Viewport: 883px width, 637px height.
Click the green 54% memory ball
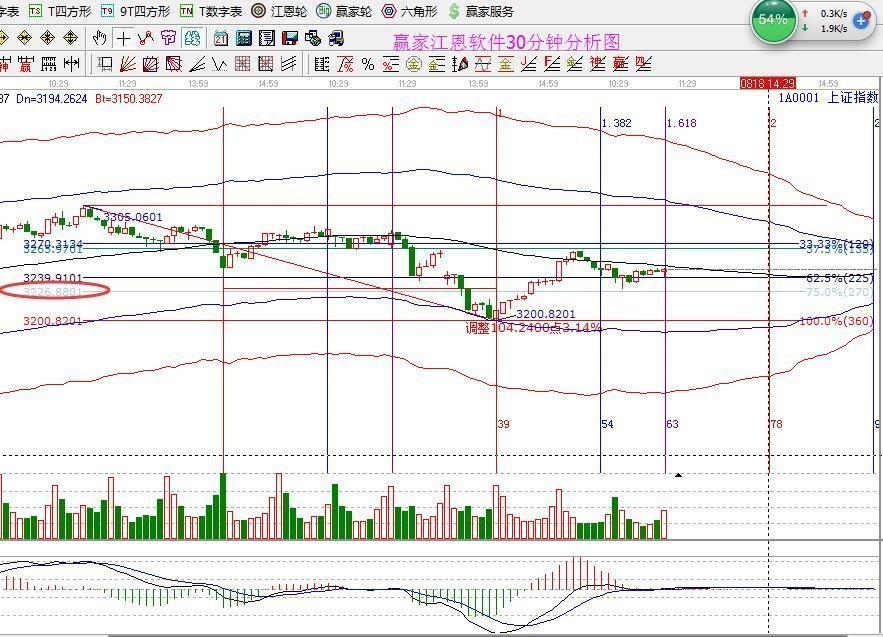click(x=773, y=20)
